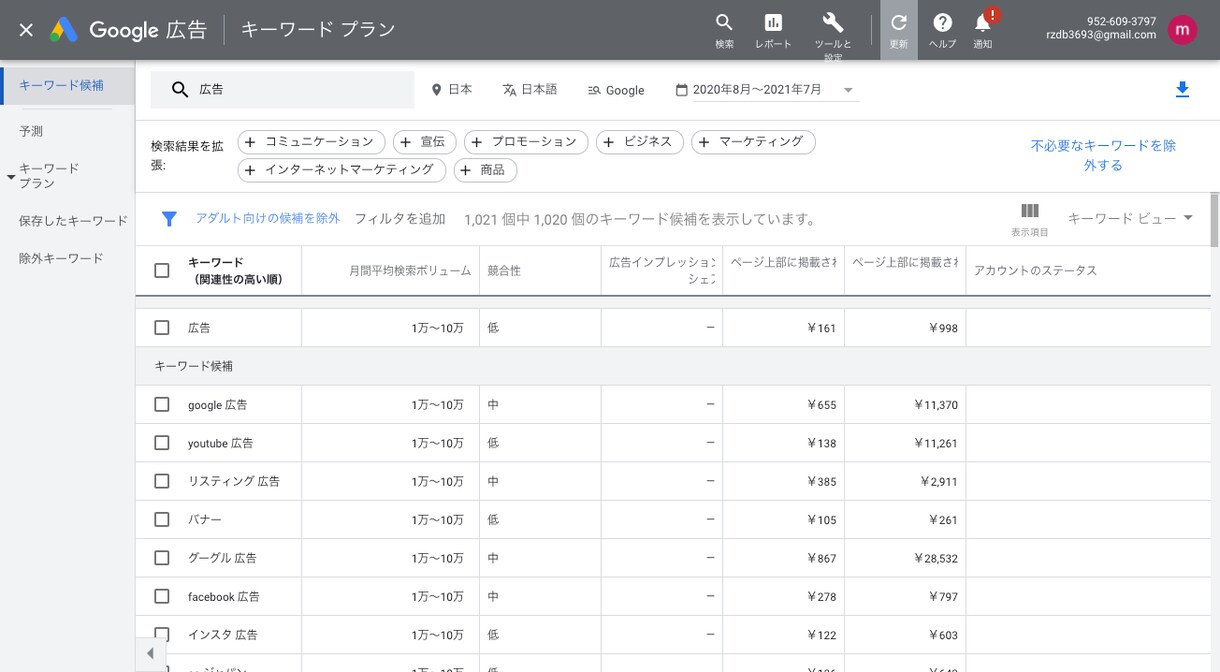Open the レポート reports icon
This screenshot has width=1220, height=672.
773,30
